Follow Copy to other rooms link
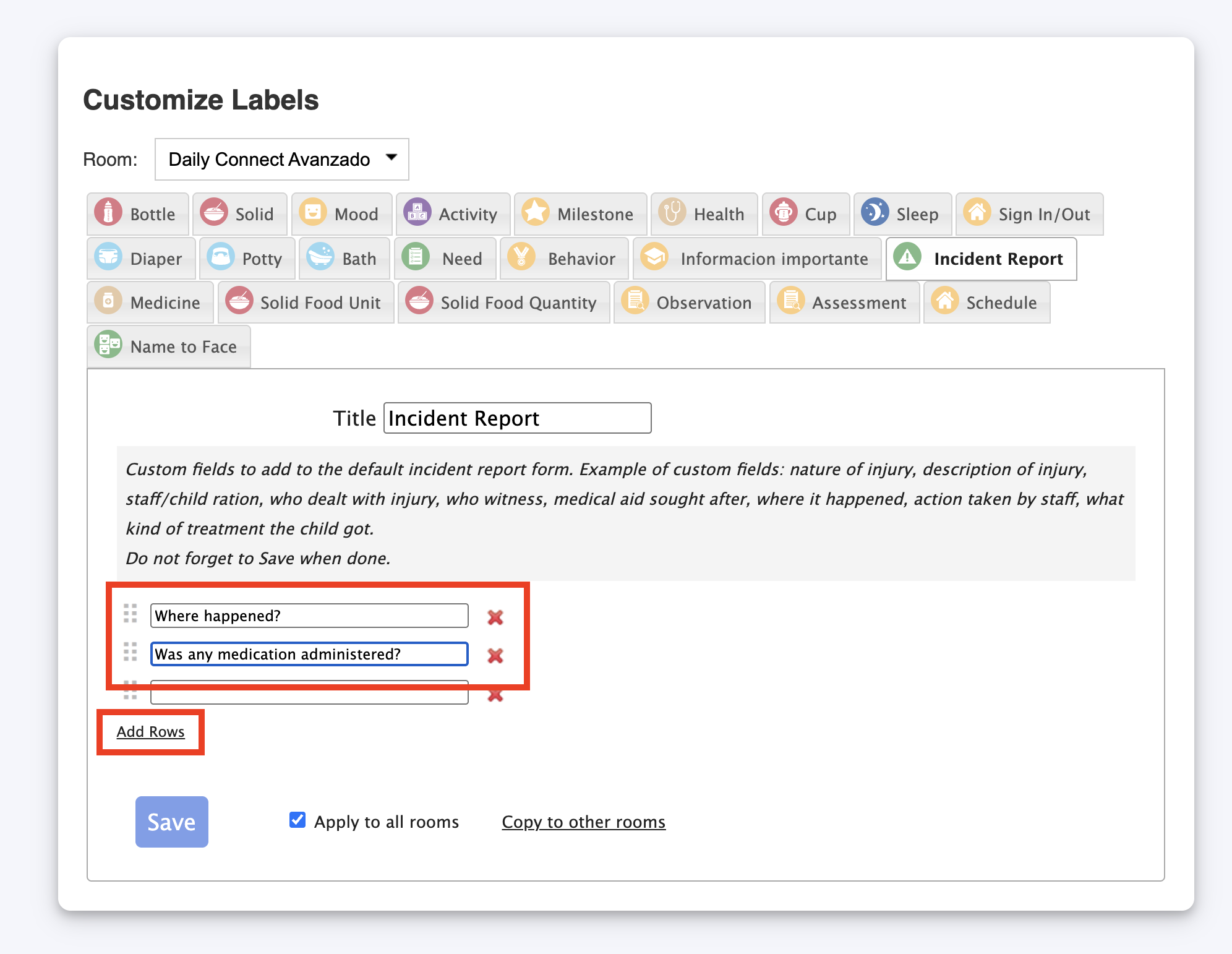Image resolution: width=1232 pixels, height=954 pixels. coord(583,822)
